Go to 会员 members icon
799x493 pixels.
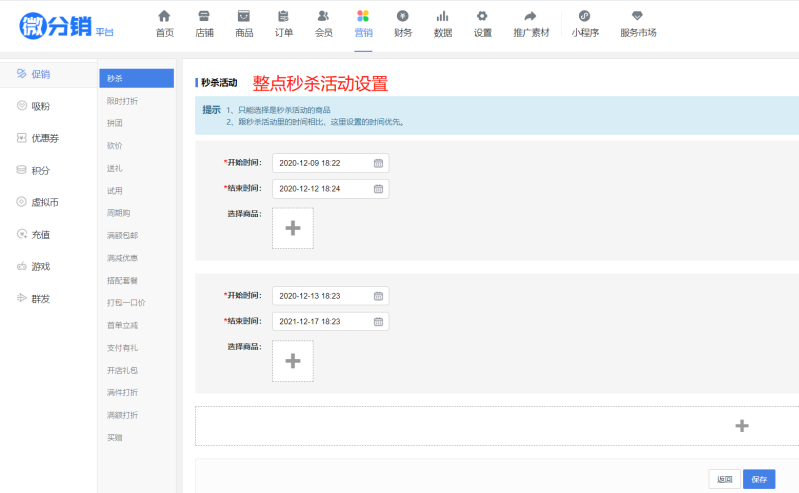pos(323,16)
